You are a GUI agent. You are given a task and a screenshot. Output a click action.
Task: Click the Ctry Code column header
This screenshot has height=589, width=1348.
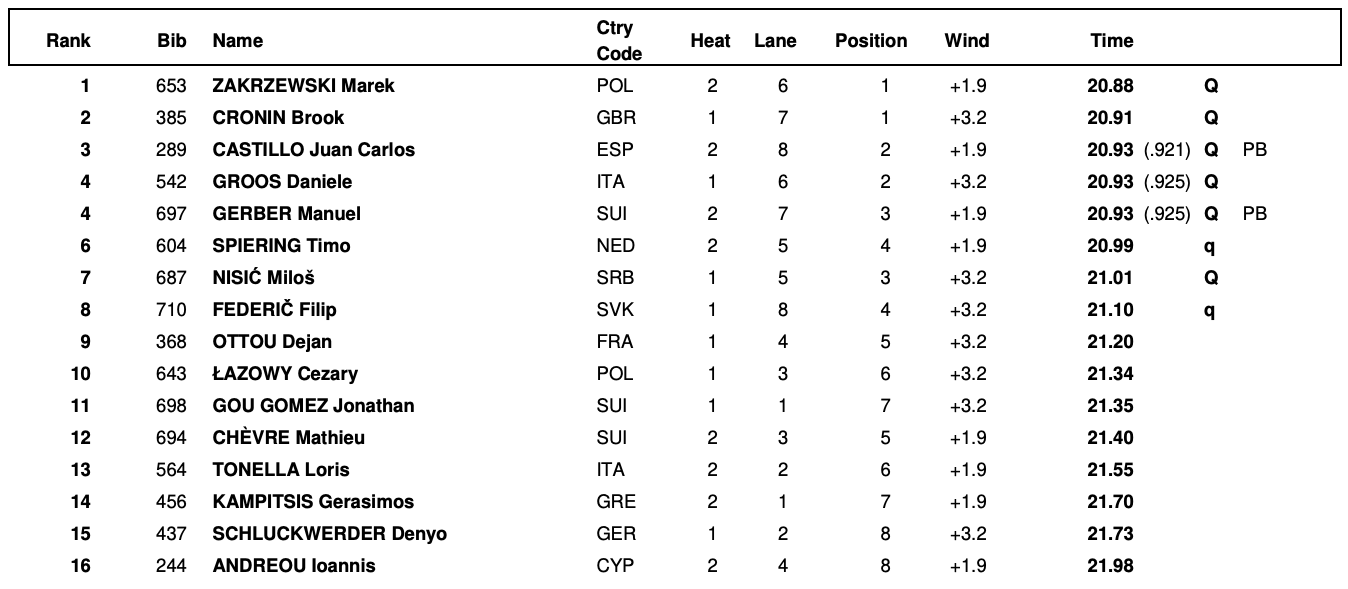pos(619,41)
